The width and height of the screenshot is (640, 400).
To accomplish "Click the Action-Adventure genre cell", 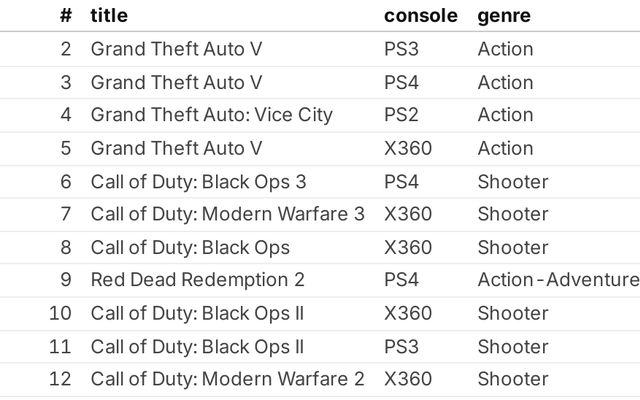I will coord(557,280).
